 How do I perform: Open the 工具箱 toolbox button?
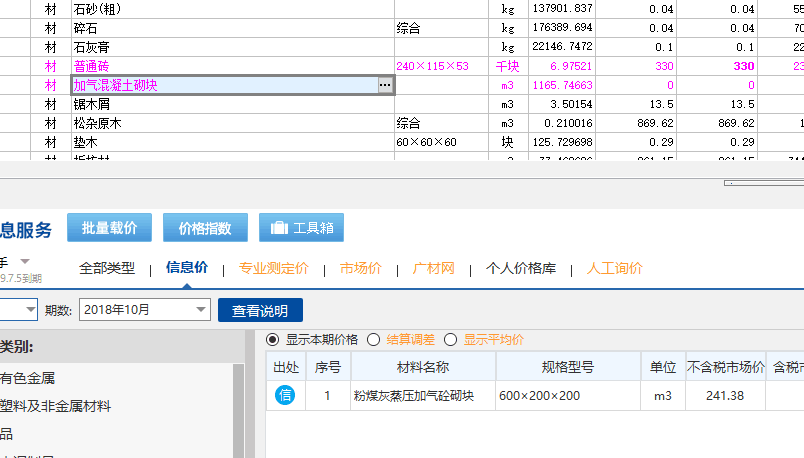pyautogui.click(x=302, y=227)
